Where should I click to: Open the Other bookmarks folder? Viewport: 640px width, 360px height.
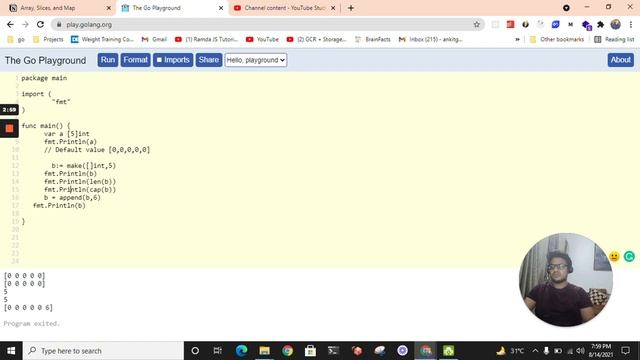(557, 39)
